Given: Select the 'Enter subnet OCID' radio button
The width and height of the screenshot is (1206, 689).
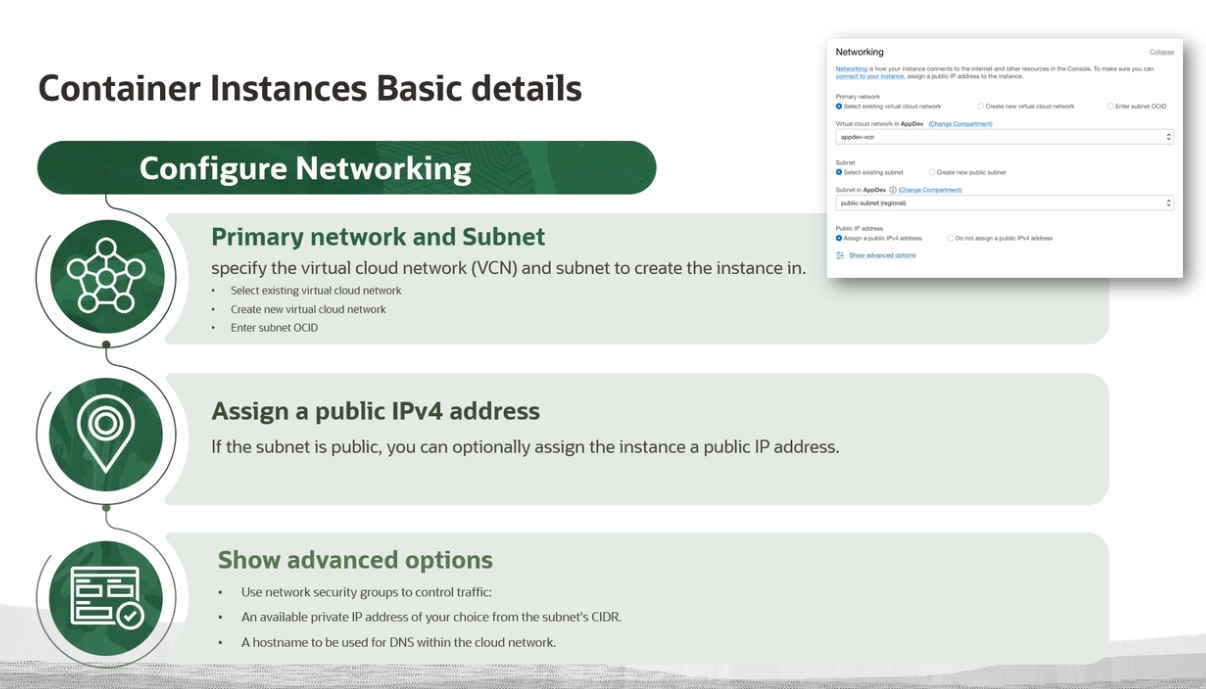Looking at the screenshot, I should point(1110,106).
